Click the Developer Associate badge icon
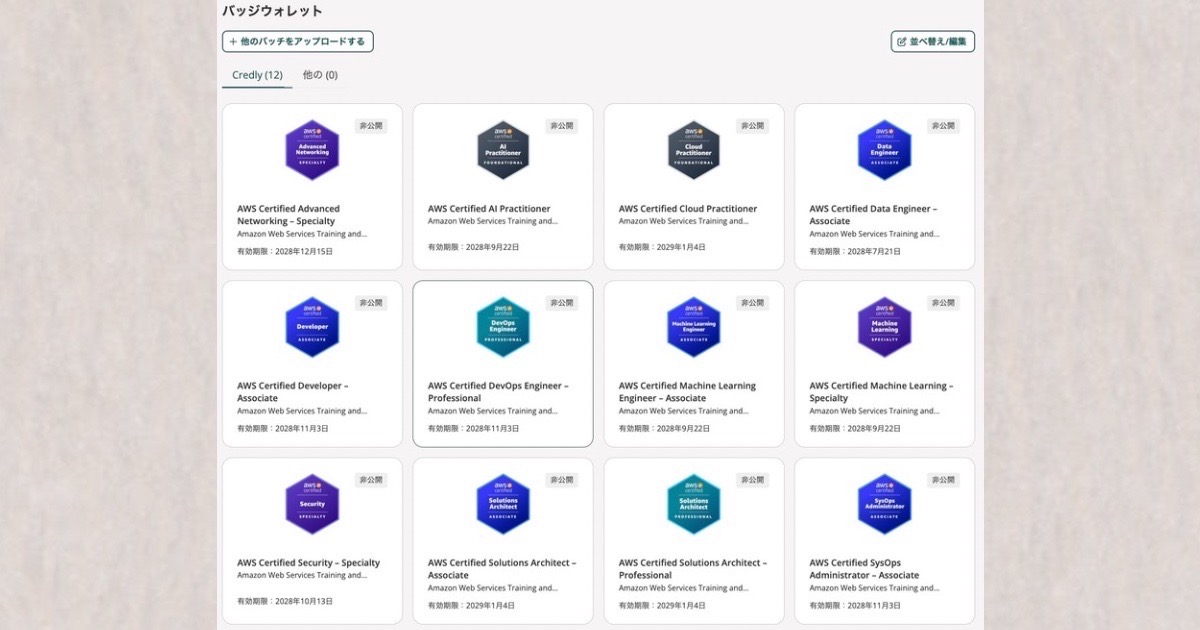The height and width of the screenshot is (630, 1200). point(312,327)
